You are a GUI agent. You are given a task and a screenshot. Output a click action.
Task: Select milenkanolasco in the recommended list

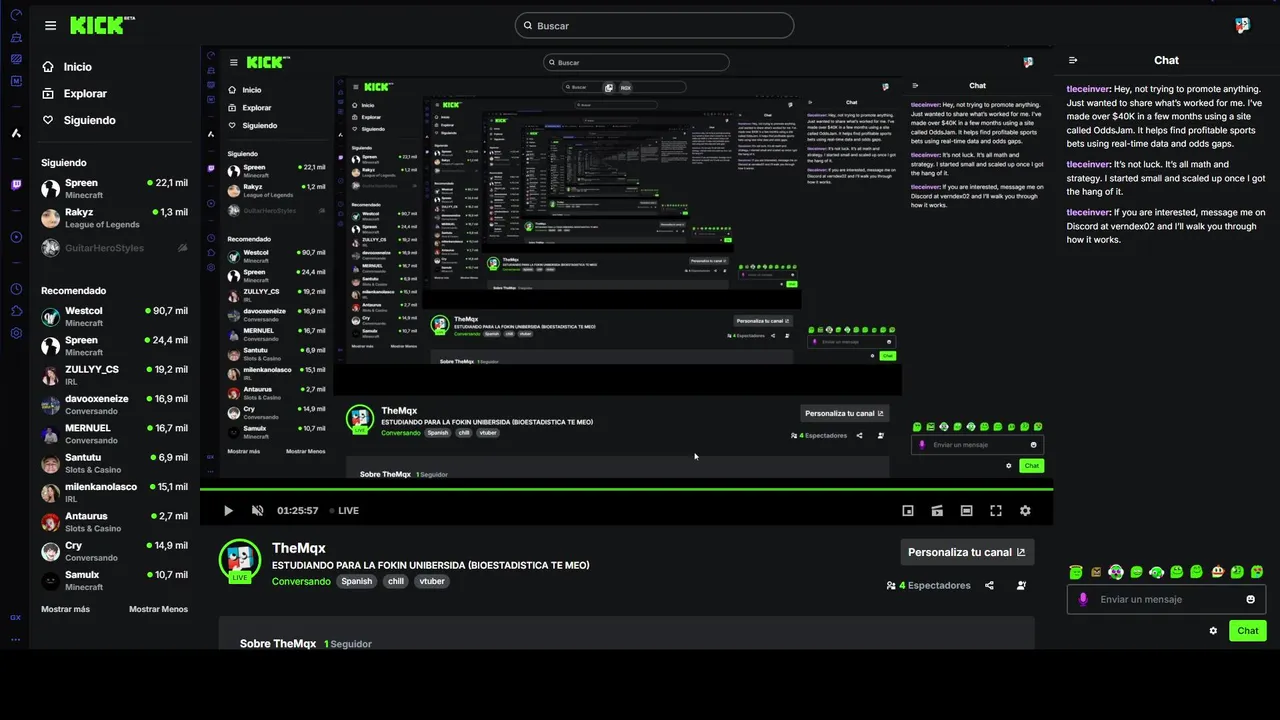(114, 492)
